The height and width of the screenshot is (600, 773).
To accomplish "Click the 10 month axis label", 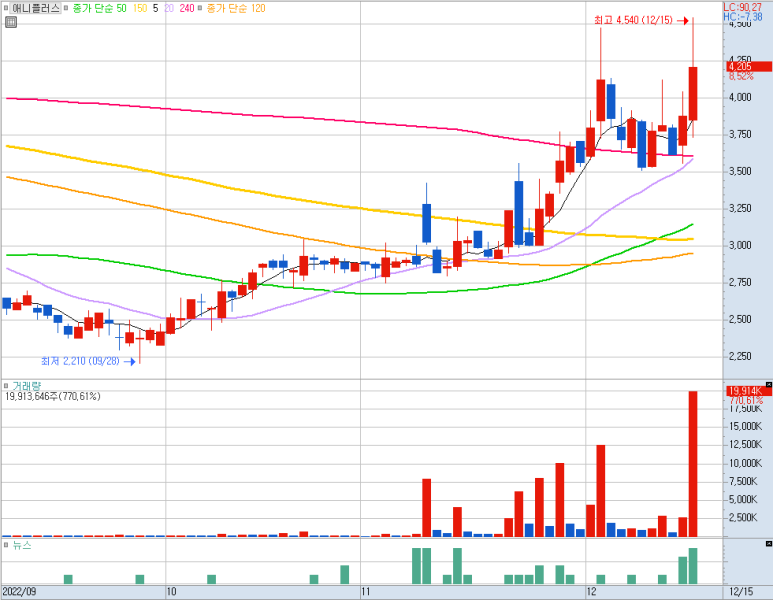I will click(x=172, y=592).
